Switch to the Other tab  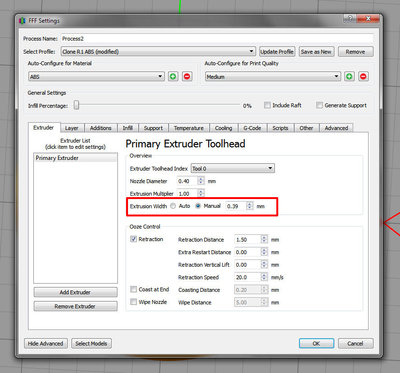(306, 128)
